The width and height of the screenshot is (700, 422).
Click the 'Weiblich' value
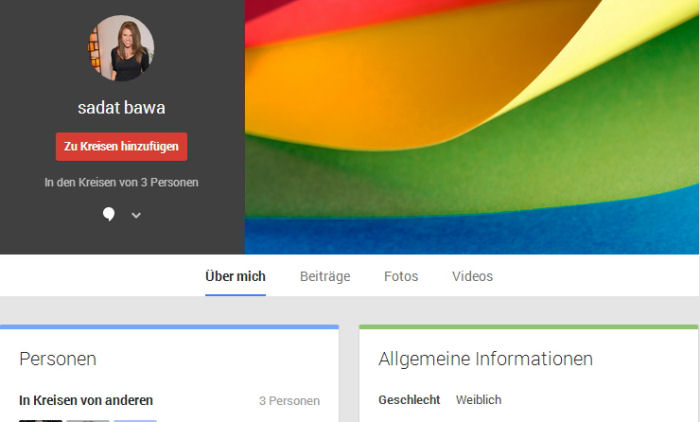click(x=479, y=400)
